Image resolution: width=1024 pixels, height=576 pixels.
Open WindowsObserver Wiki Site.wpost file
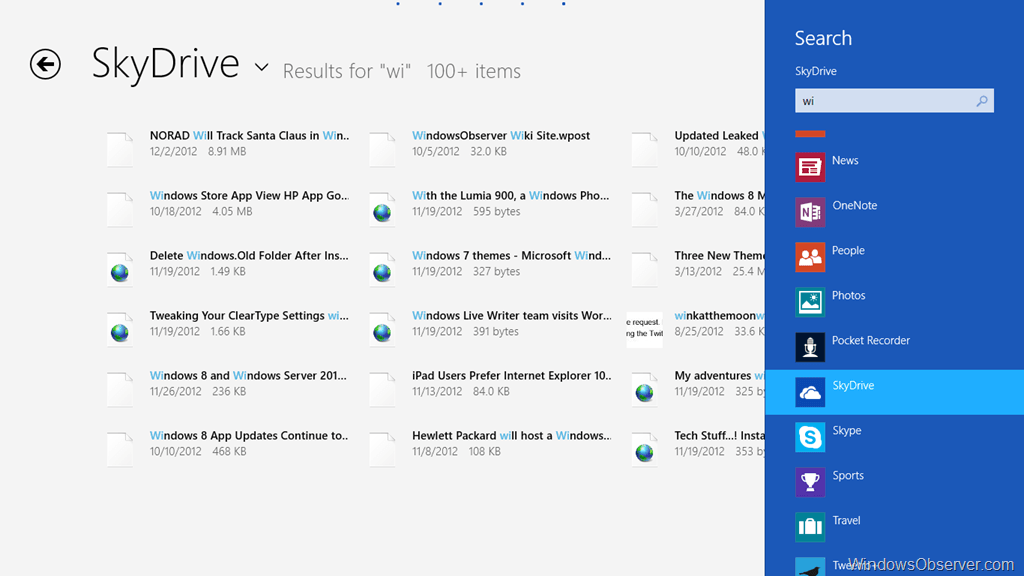pos(501,136)
